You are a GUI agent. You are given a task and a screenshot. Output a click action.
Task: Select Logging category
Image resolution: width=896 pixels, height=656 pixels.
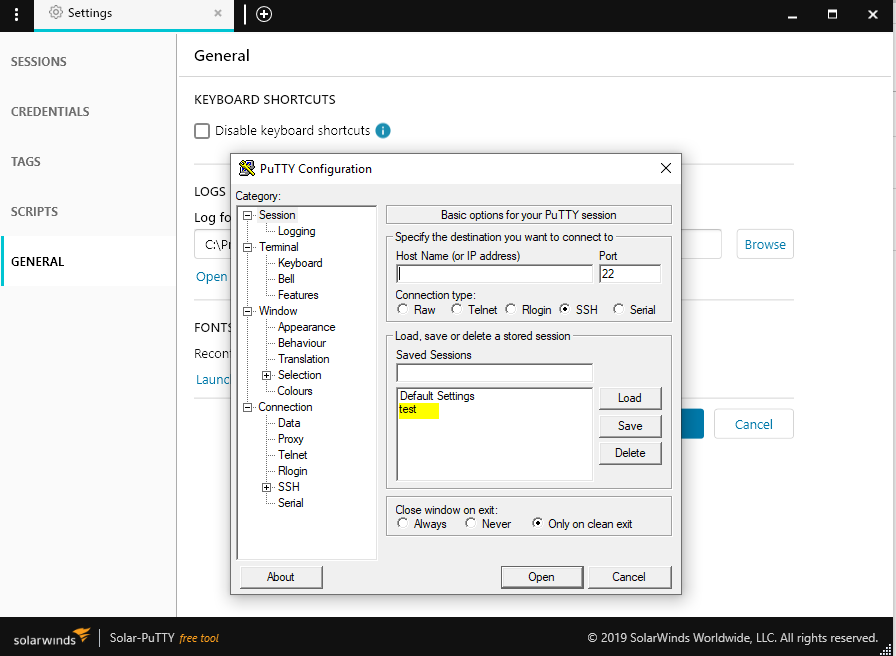(x=297, y=231)
